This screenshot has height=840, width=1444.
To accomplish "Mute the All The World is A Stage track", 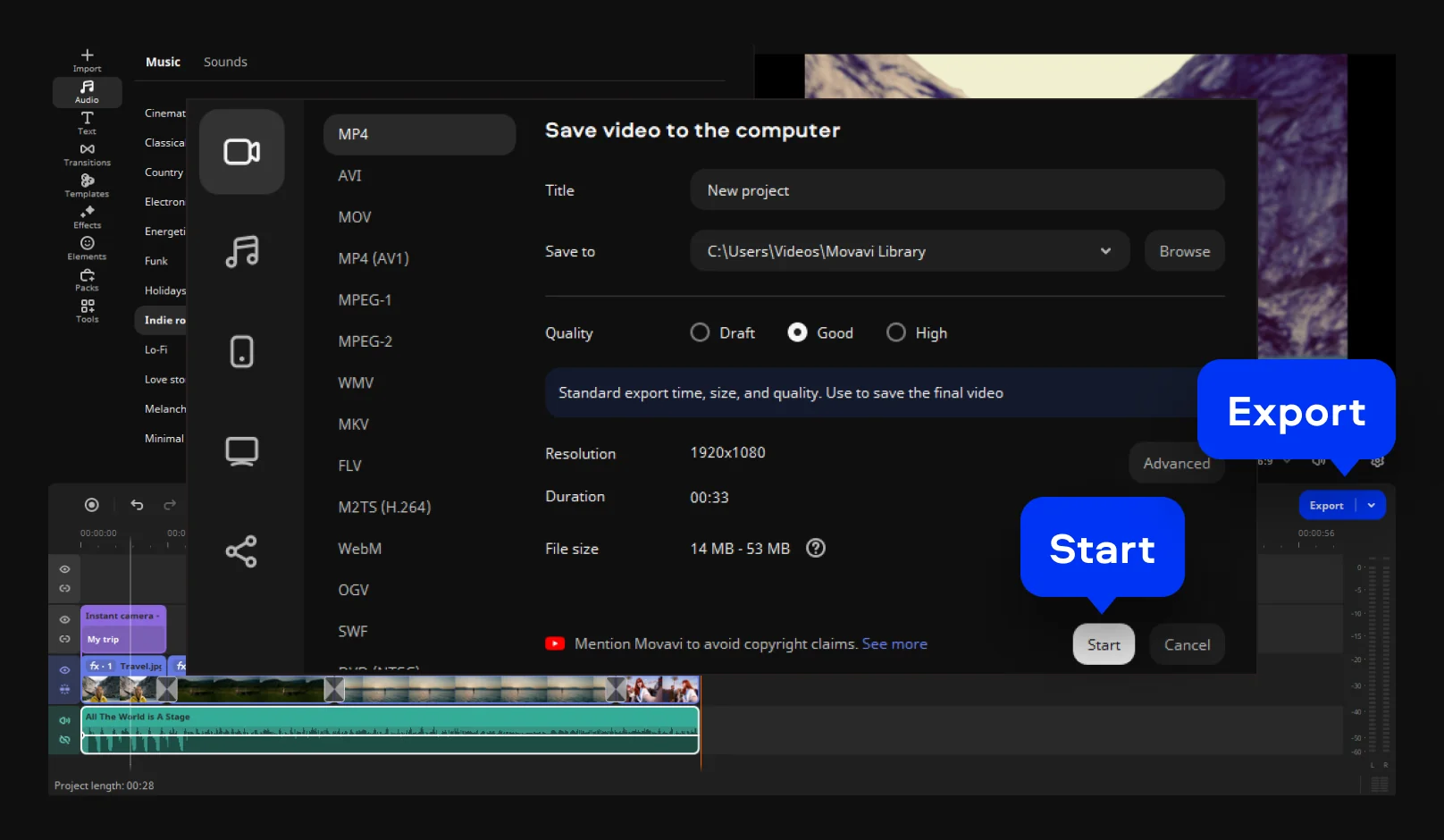I will pos(64,720).
